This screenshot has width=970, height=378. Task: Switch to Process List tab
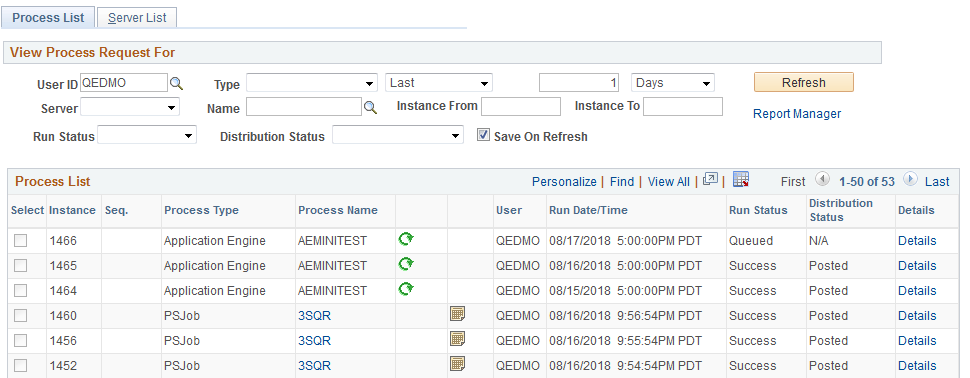click(48, 17)
